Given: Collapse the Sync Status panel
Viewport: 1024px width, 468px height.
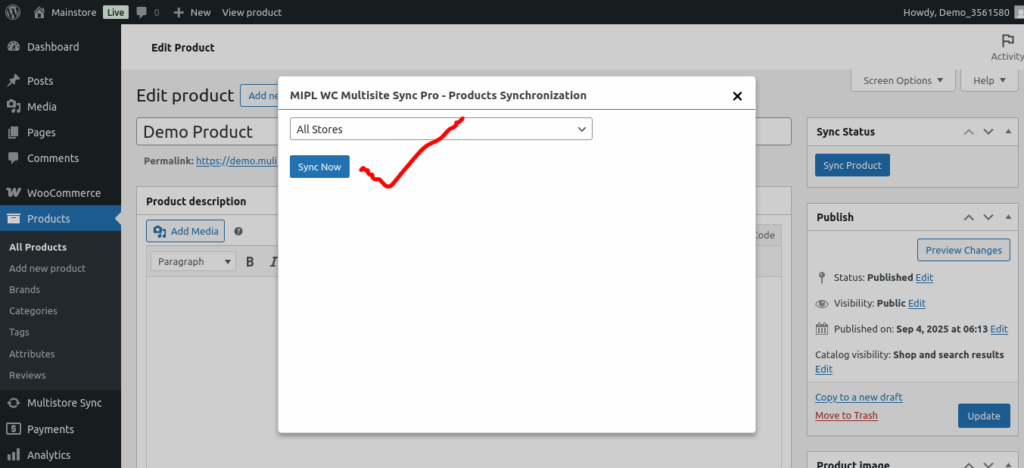Looking at the screenshot, I should [x=1006, y=132].
